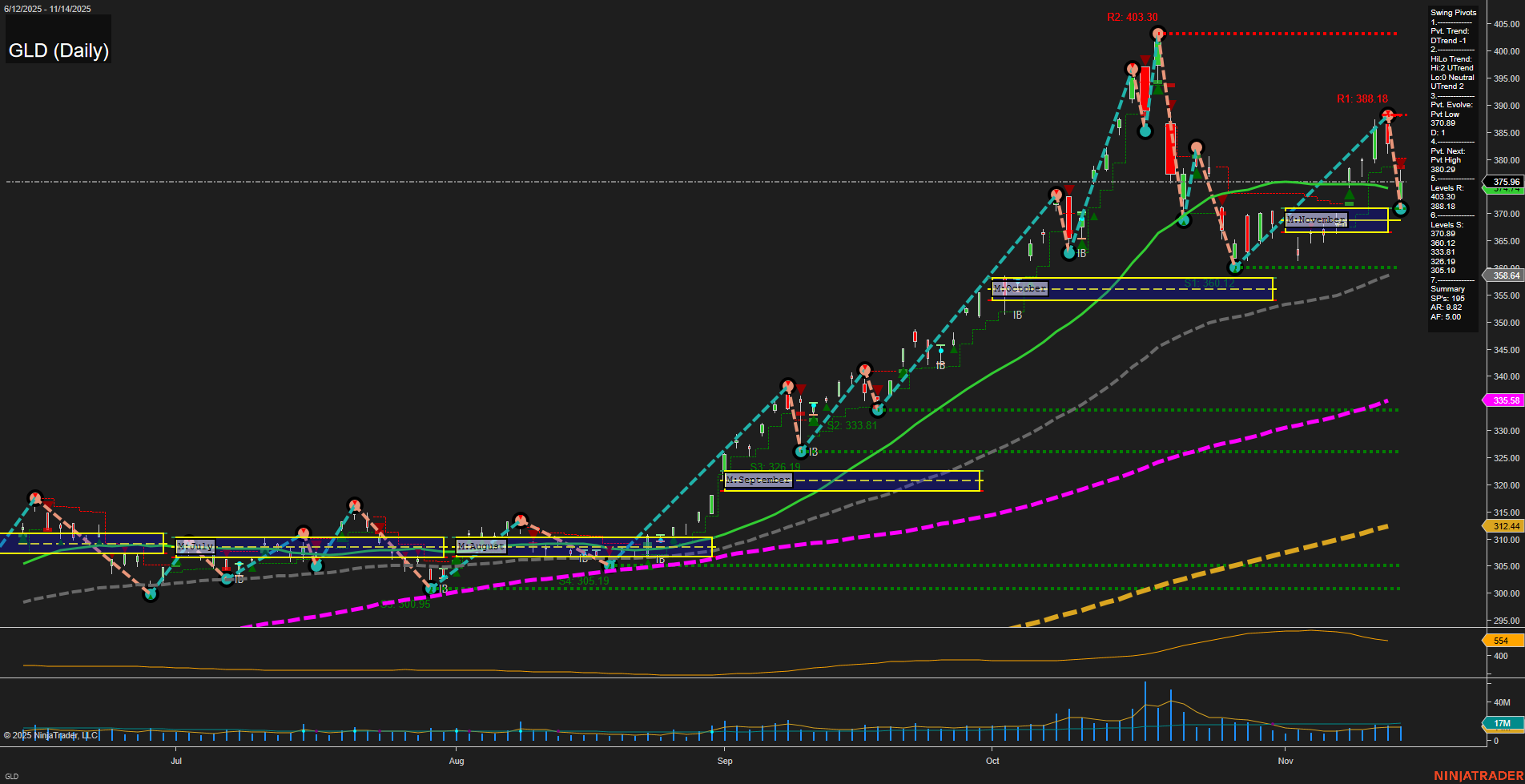Click the rightmost teal swing pivot dot
The height and width of the screenshot is (784, 1525).
coord(1400,209)
